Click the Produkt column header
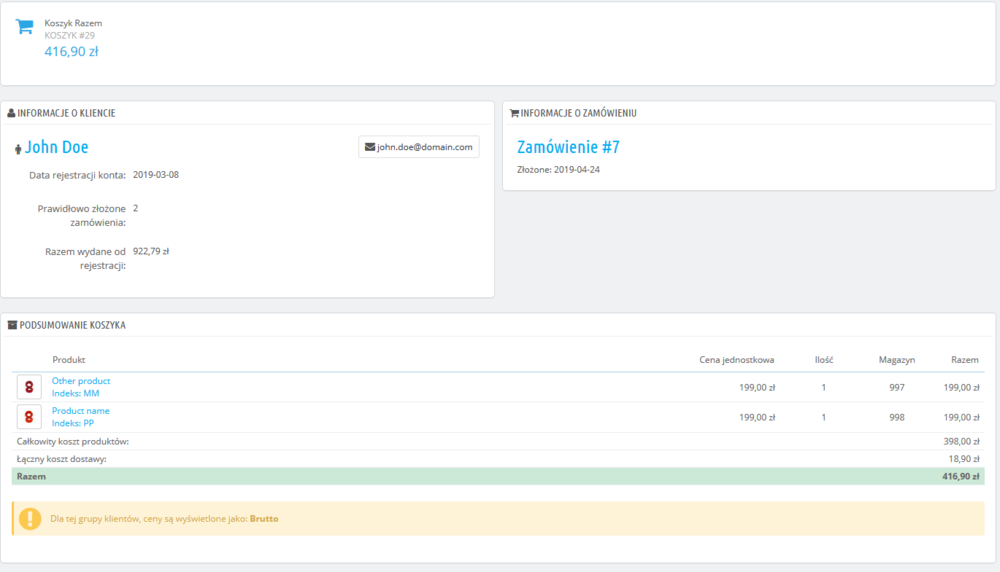 click(x=68, y=360)
